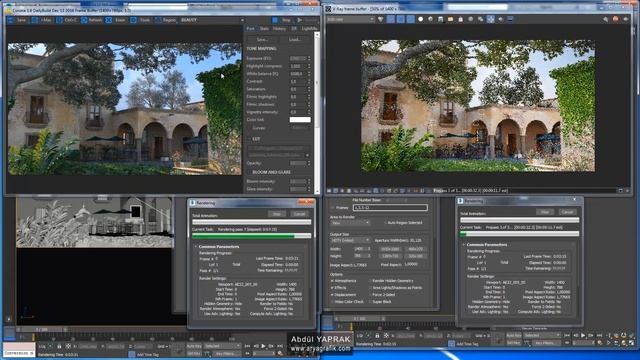Click the orange teapot render icon in V-Ray
Screen dimensions: 640x360
616,19
